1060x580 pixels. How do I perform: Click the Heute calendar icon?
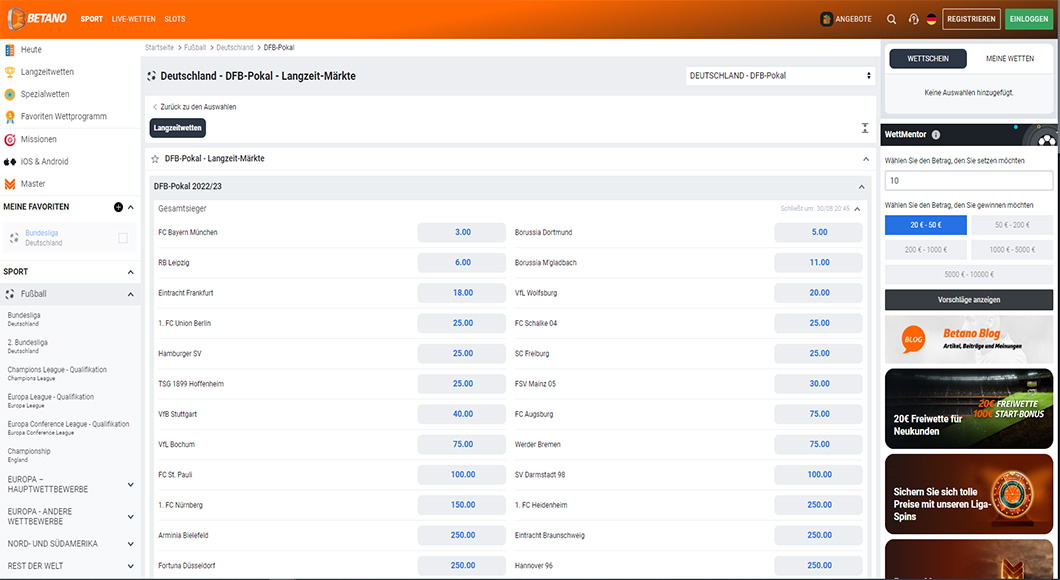pos(9,49)
